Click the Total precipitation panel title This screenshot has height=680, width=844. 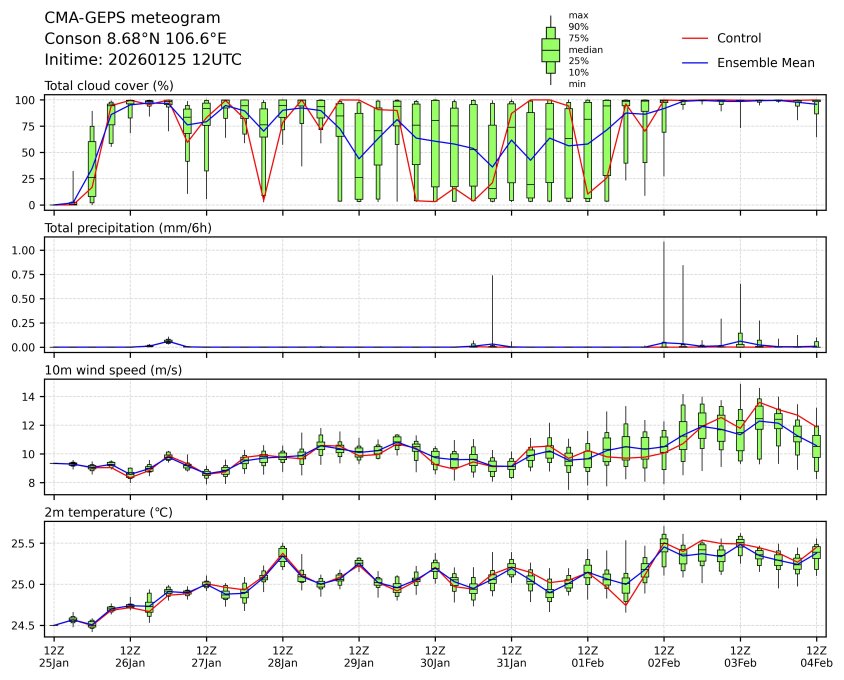pyautogui.click(x=128, y=228)
